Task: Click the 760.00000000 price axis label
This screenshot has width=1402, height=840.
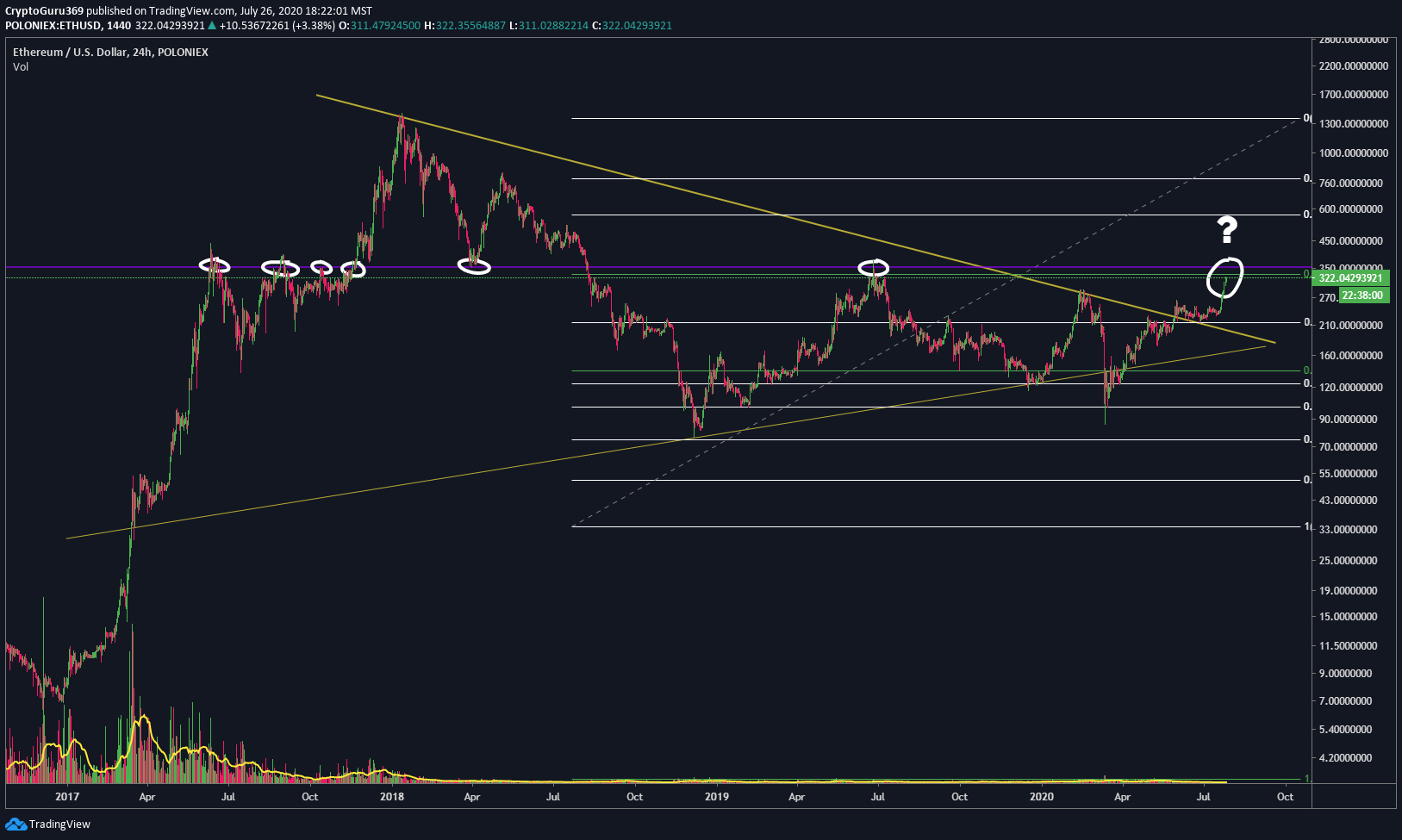Action: pyautogui.click(x=1351, y=184)
